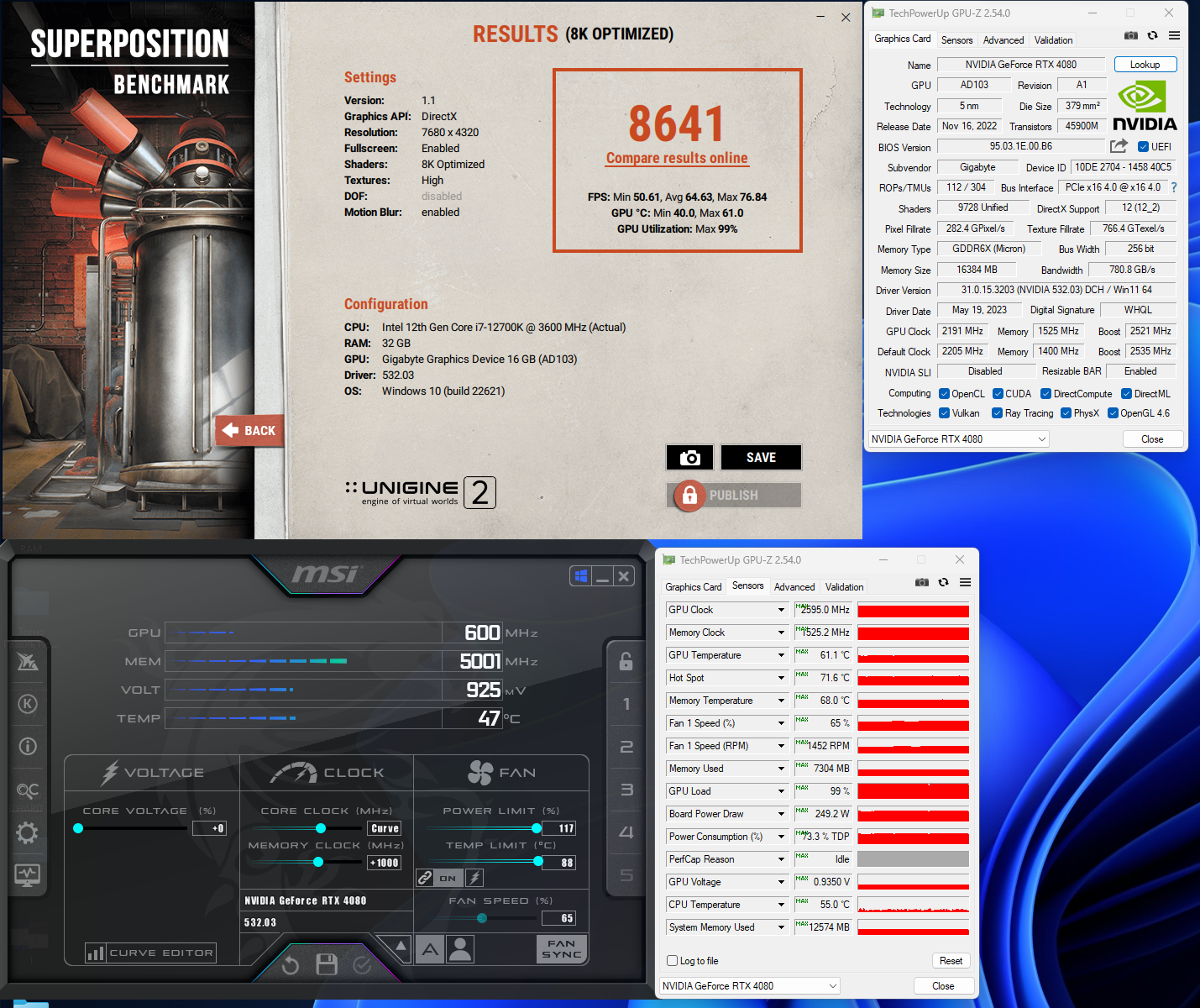1200x1008 pixels.
Task: Click the K button in Afterburner sidebar
Action: [28, 704]
